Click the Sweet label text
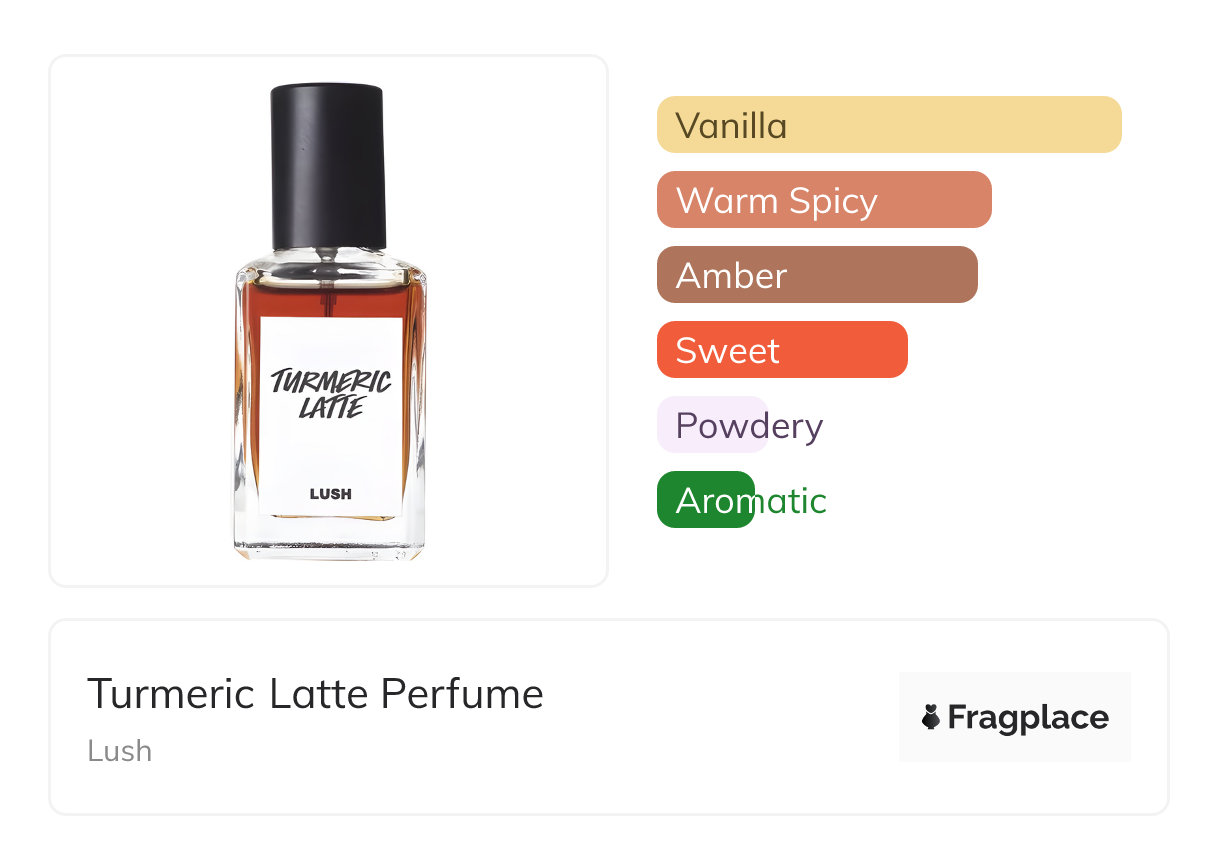This screenshot has width=1218, height=864. (727, 351)
